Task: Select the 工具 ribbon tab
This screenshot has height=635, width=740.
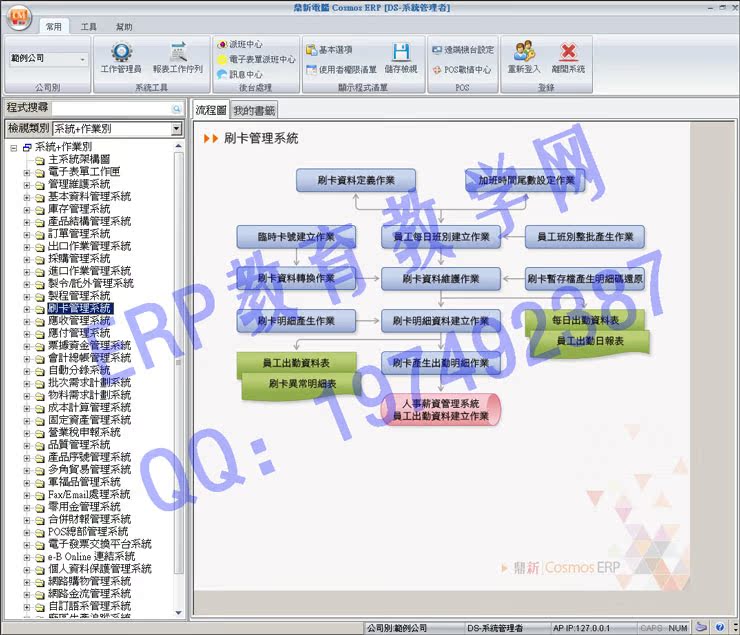Action: point(88,27)
